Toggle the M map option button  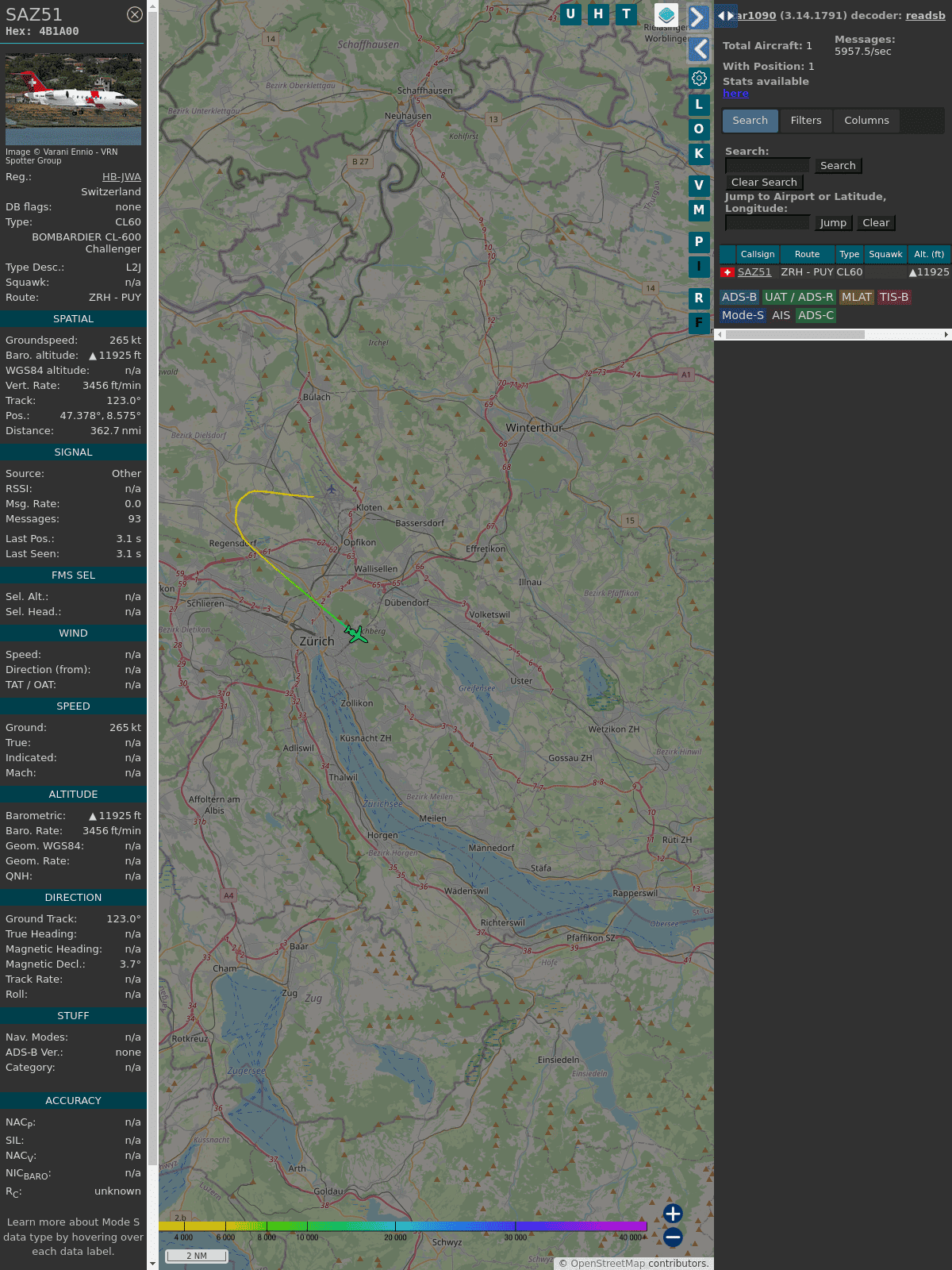(699, 210)
